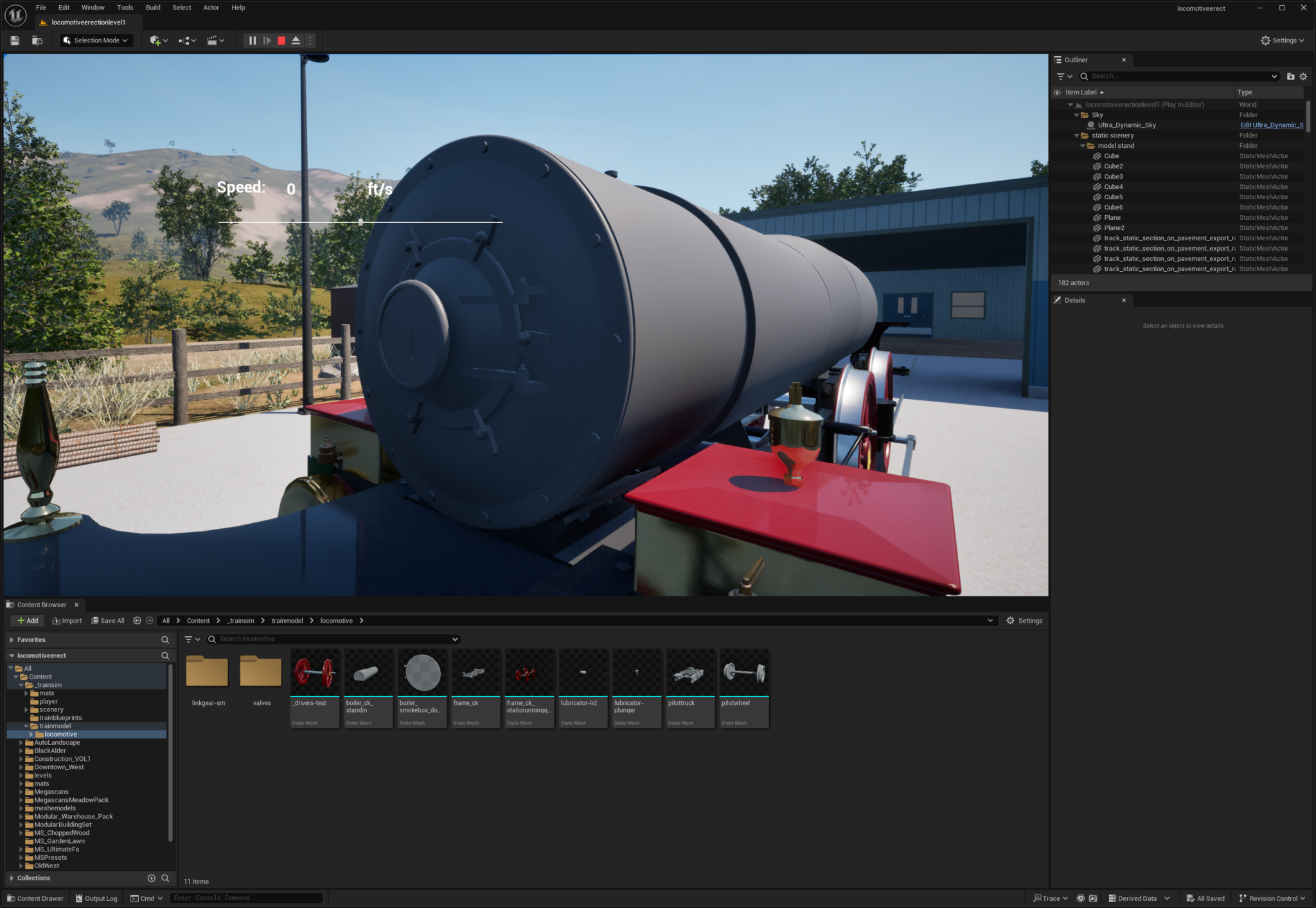Viewport: 1316px width, 908px height.
Task: Open the Selection Mode dropdown
Action: (95, 40)
